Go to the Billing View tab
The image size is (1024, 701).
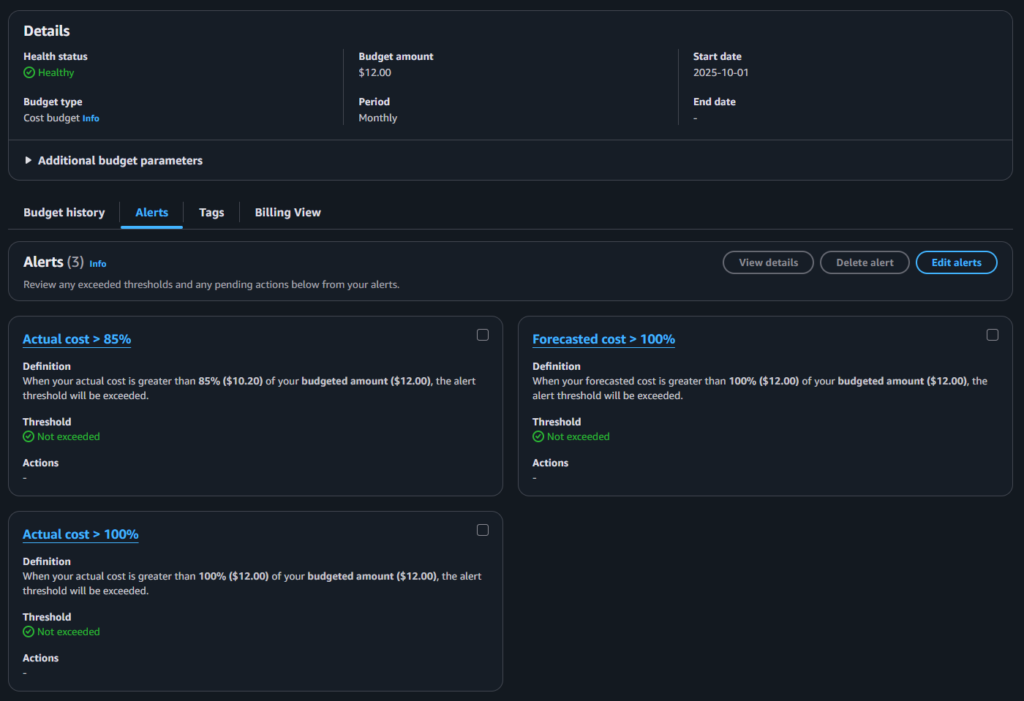tap(288, 213)
